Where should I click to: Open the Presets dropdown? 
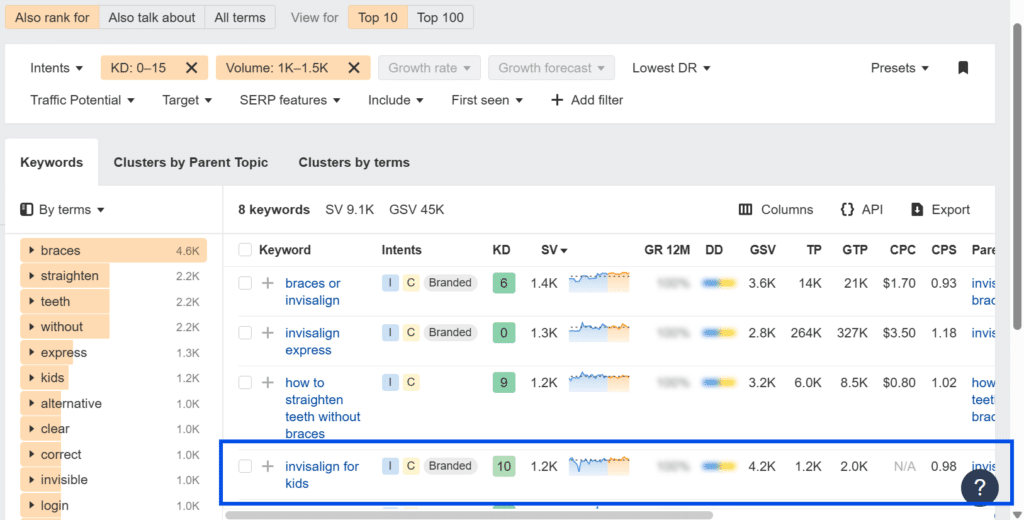(x=899, y=68)
